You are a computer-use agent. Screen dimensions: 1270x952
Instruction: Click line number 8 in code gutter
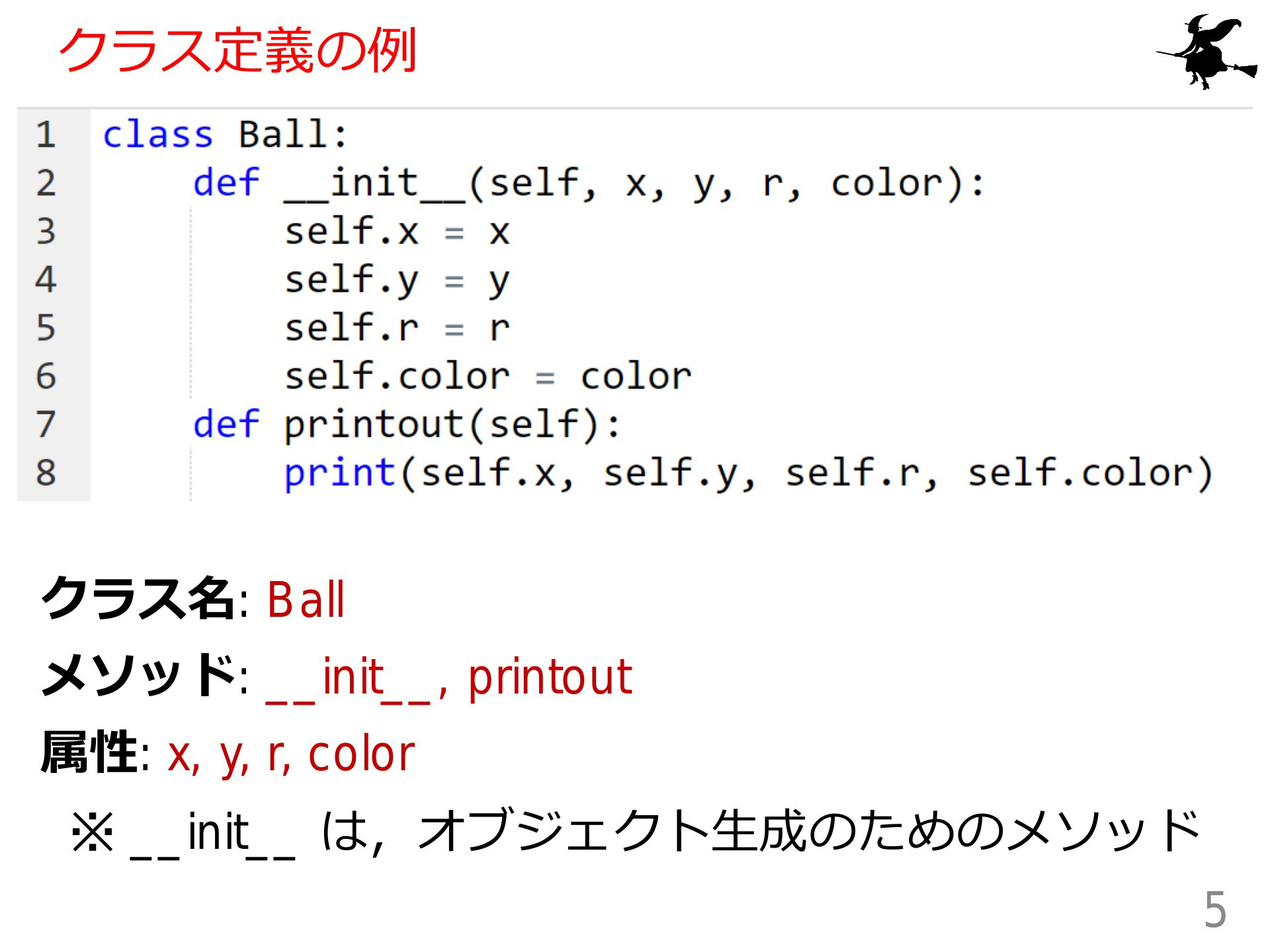point(46,472)
